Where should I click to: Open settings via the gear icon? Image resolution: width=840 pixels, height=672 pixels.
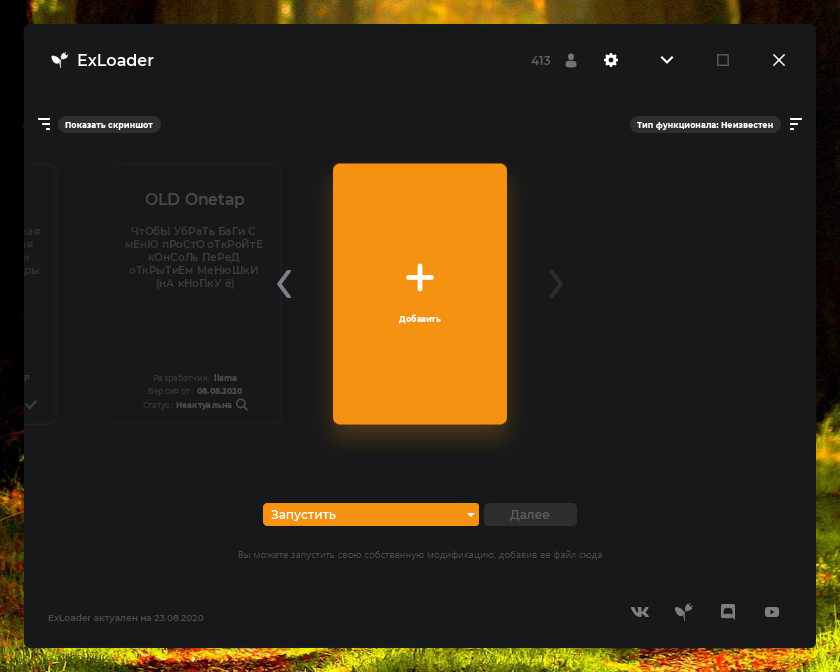[x=611, y=60]
